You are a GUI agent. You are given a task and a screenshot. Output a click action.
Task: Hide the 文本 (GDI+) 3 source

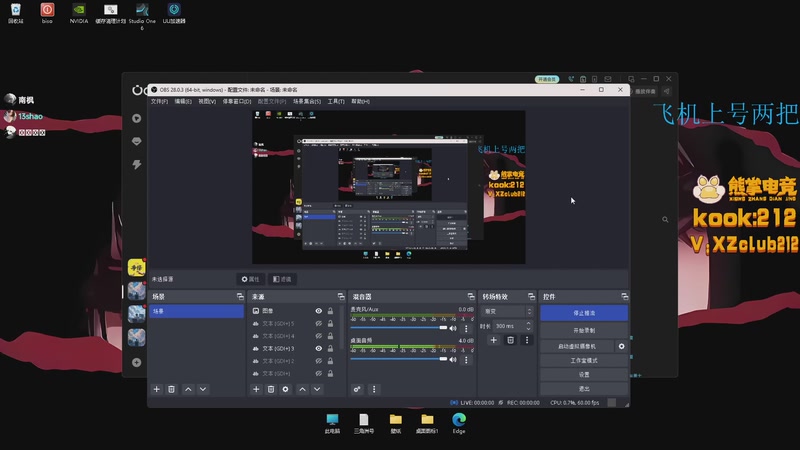(318, 348)
